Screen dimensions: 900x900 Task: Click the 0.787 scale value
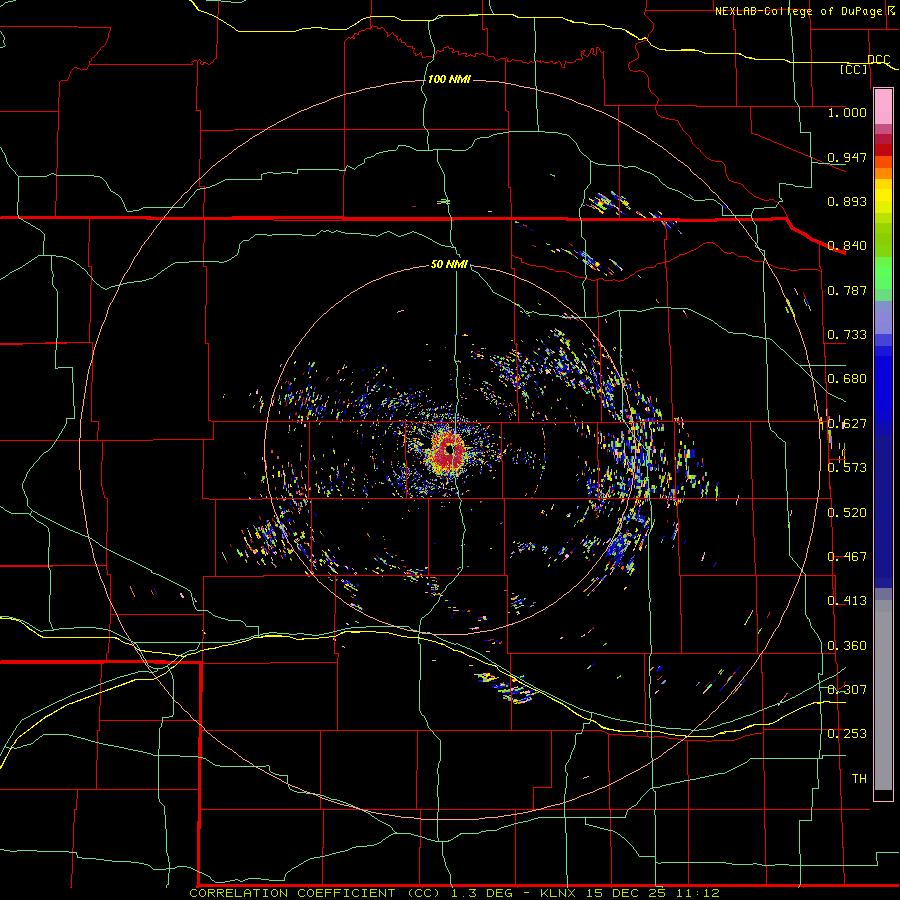[847, 290]
